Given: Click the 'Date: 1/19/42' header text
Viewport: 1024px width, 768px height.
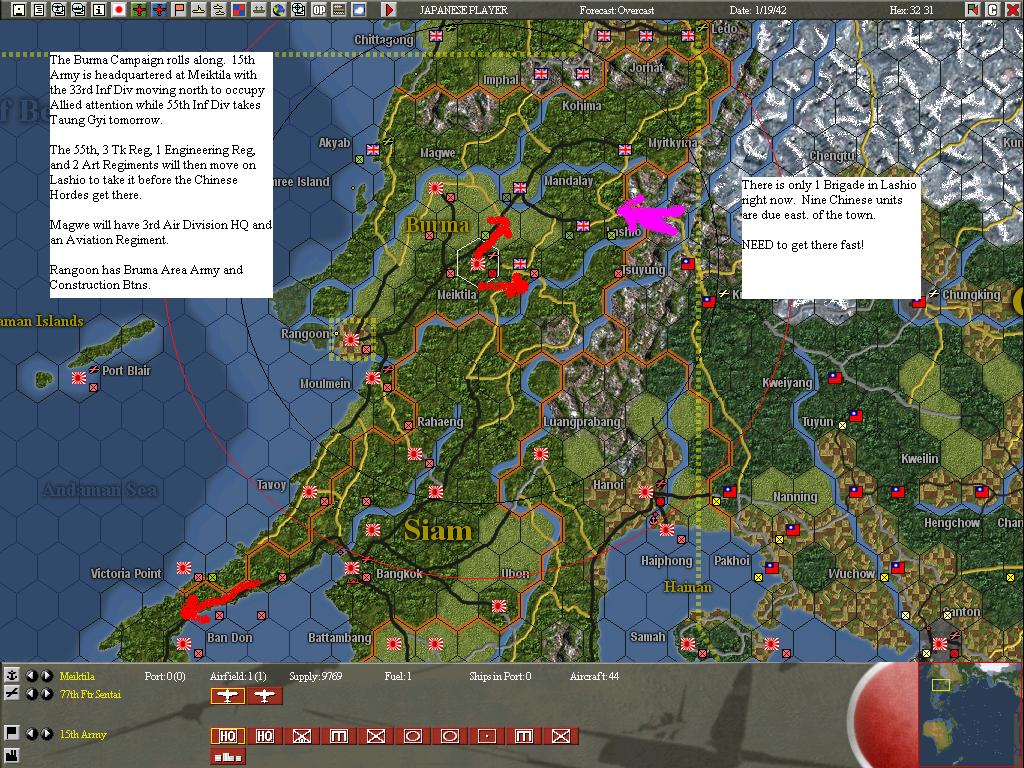Looking at the screenshot, I should coord(760,10).
